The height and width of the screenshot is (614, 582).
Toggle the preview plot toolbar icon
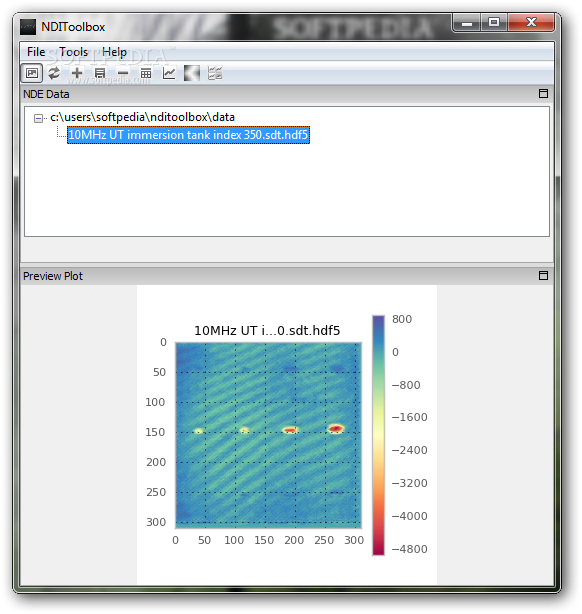coord(32,73)
